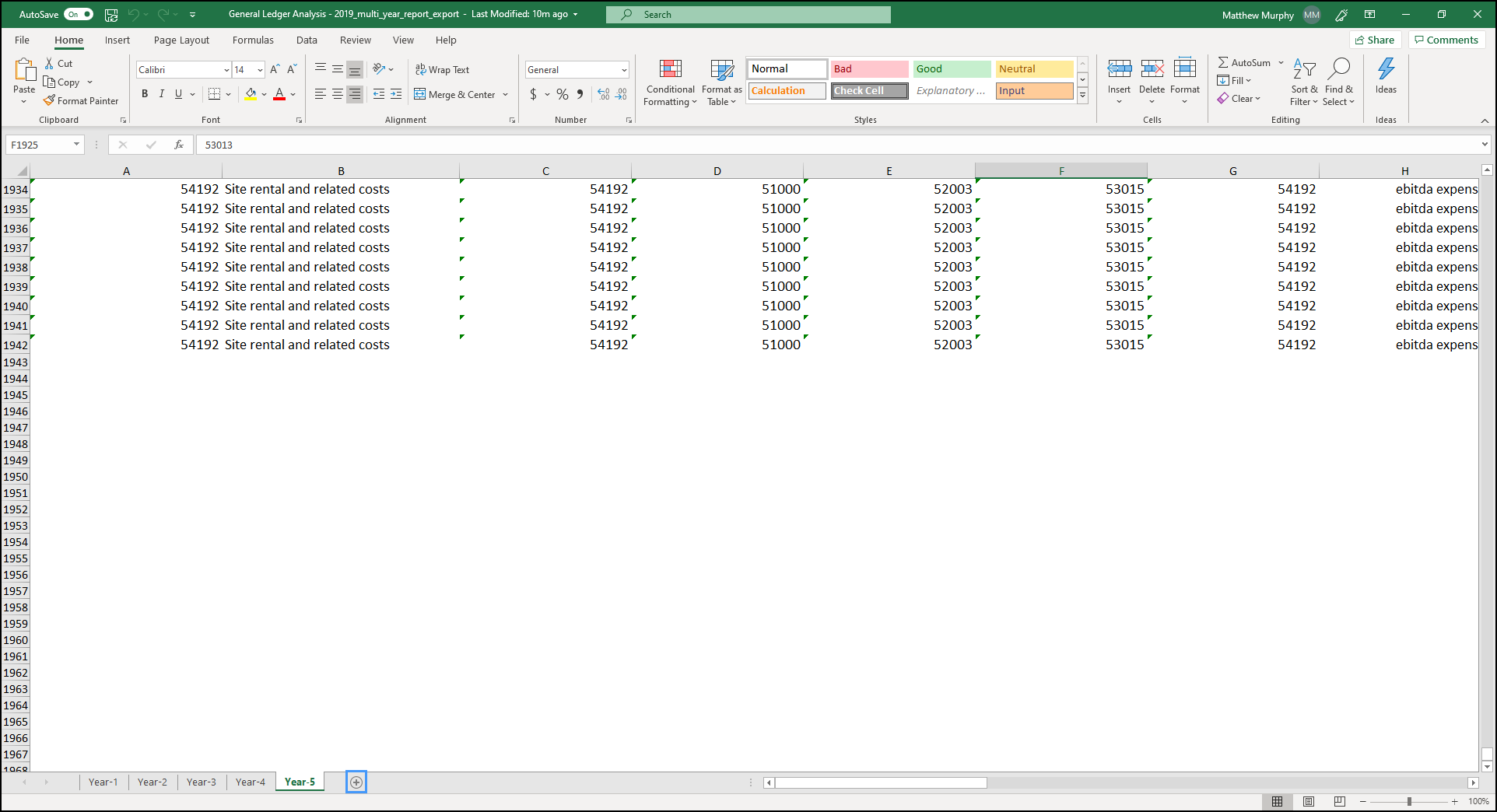Open the Number Format dropdown showing General
Screen dimensions: 1497x812
tap(576, 69)
